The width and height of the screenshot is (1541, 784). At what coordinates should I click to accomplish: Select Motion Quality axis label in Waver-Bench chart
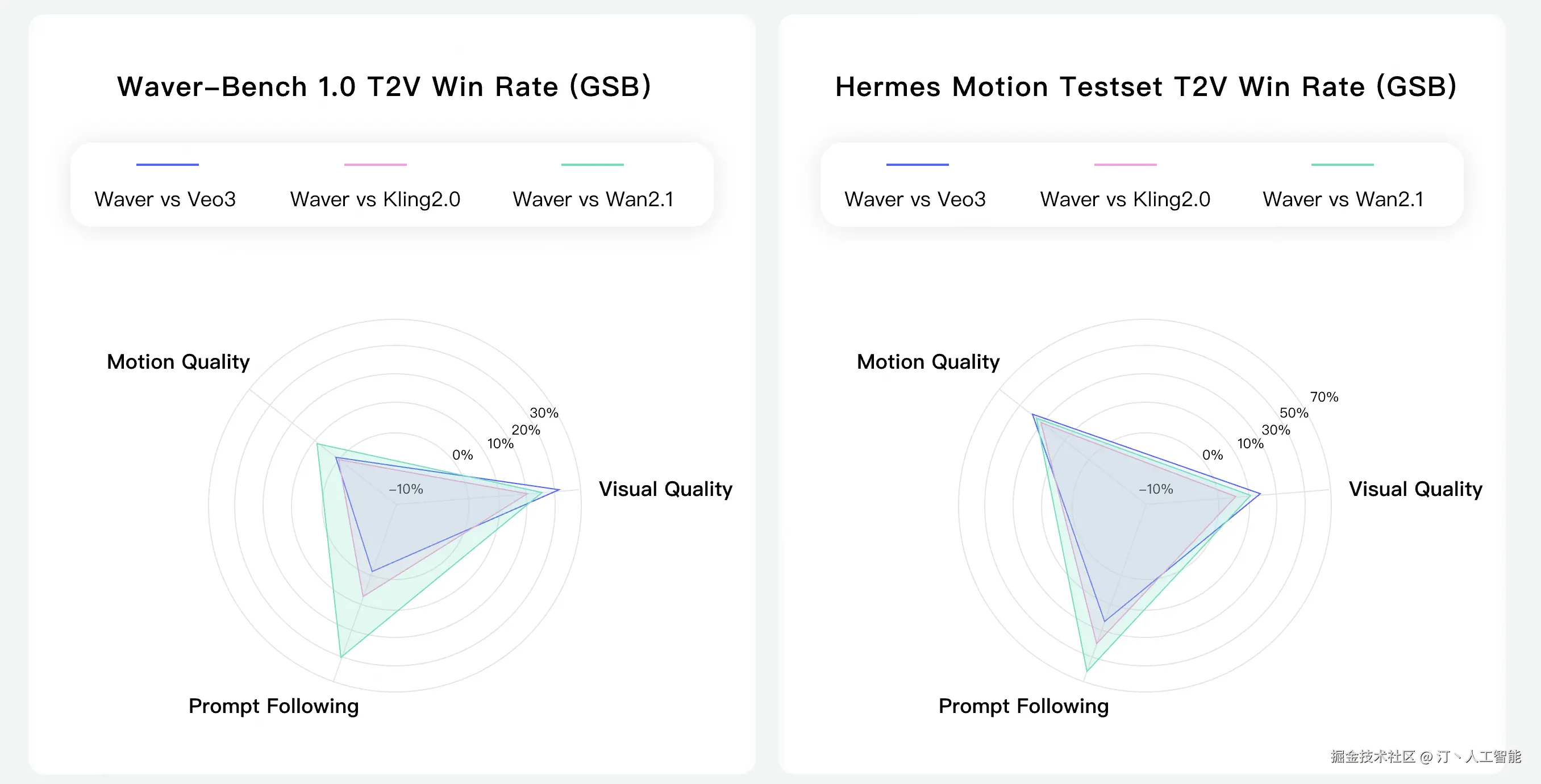coord(178,362)
